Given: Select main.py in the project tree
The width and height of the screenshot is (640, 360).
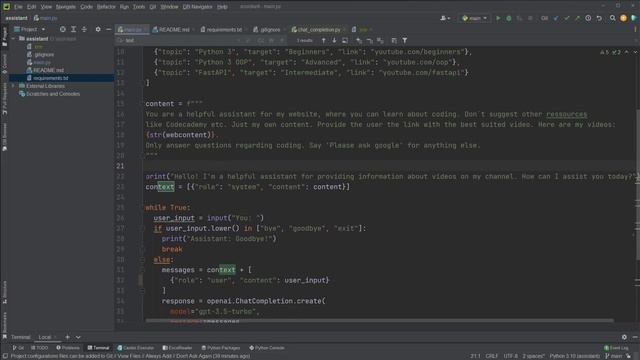Looking at the screenshot, I should (42, 62).
